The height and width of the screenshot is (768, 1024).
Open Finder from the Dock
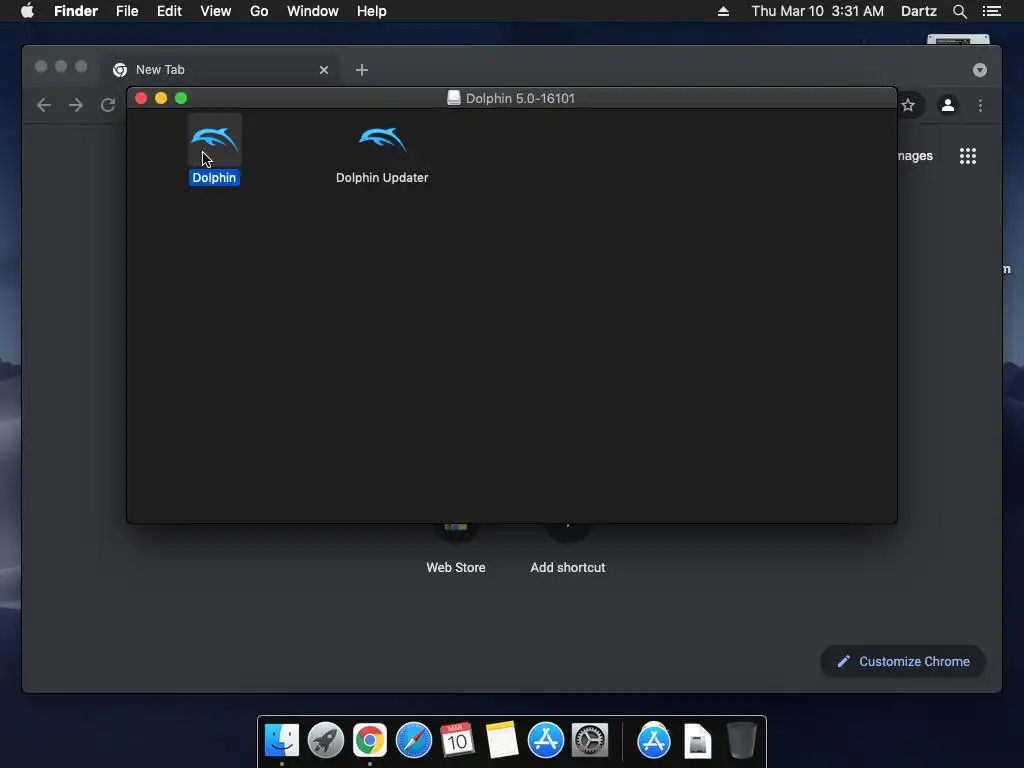click(282, 740)
